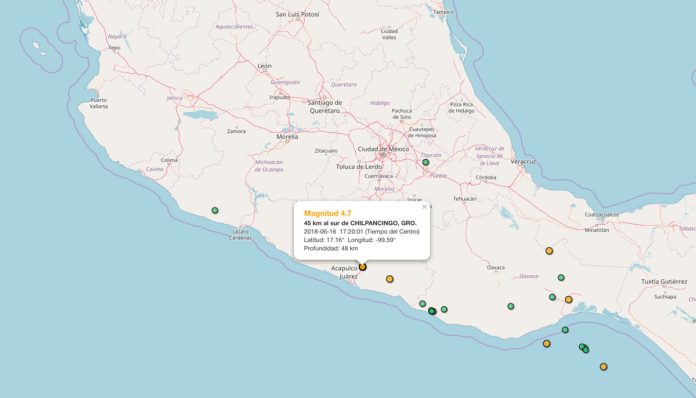Click the green marker south of Oaxaca city
Screen dimensions: 696x398
click(x=511, y=306)
